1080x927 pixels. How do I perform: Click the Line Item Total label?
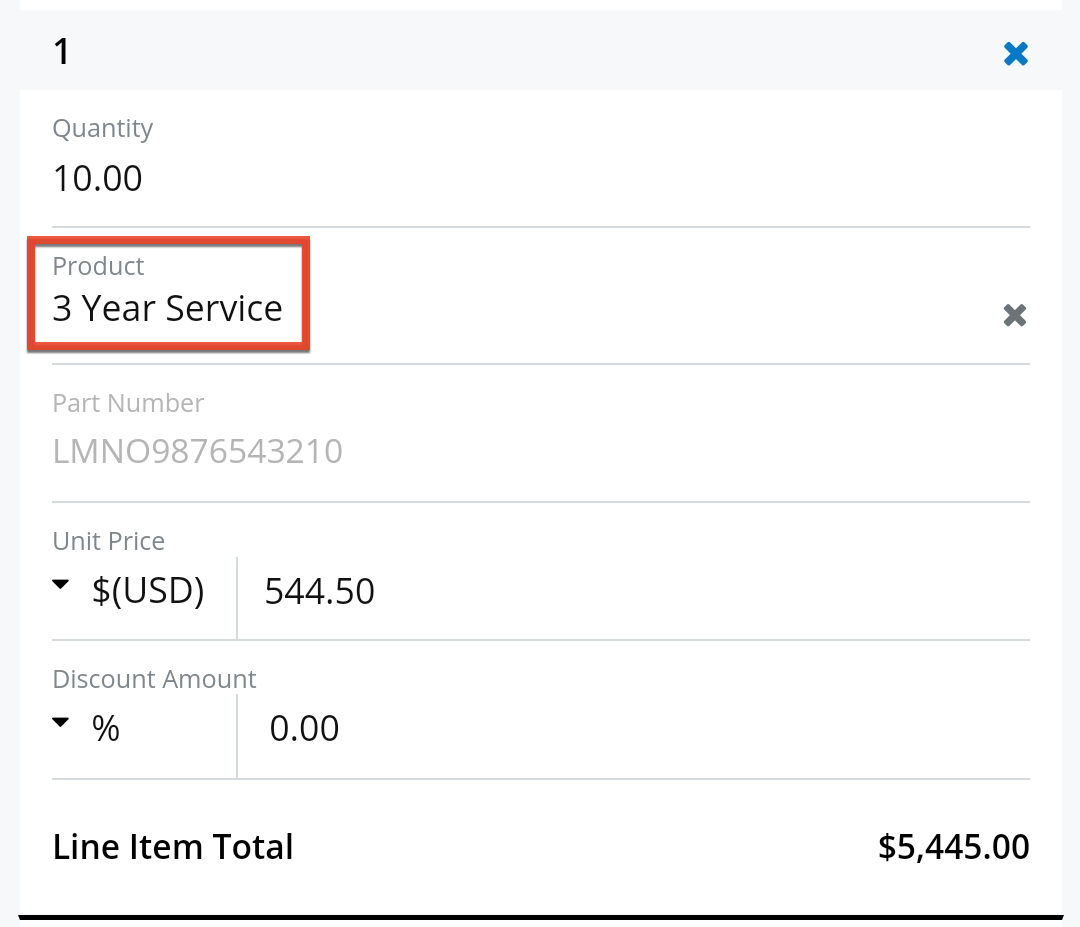point(173,847)
